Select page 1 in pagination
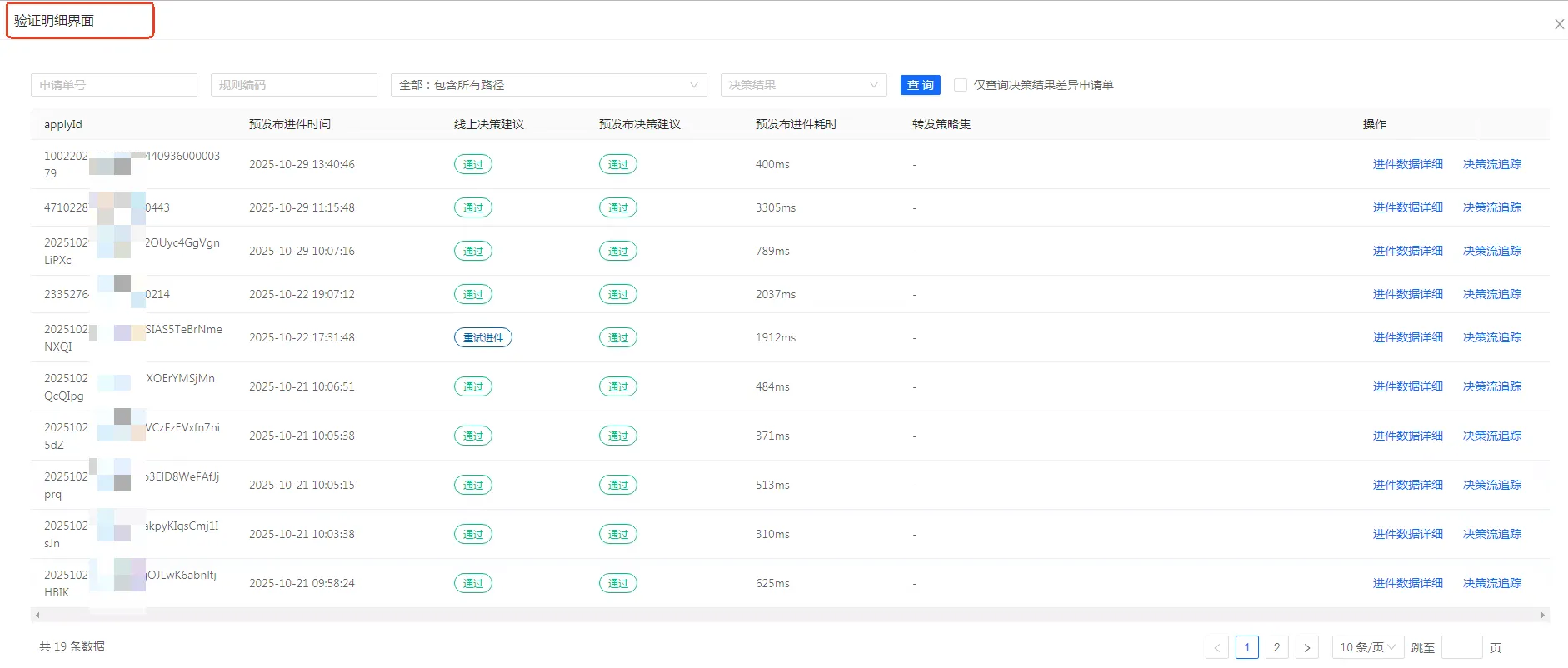Screen dimensions: 1568x668 coord(1246,647)
